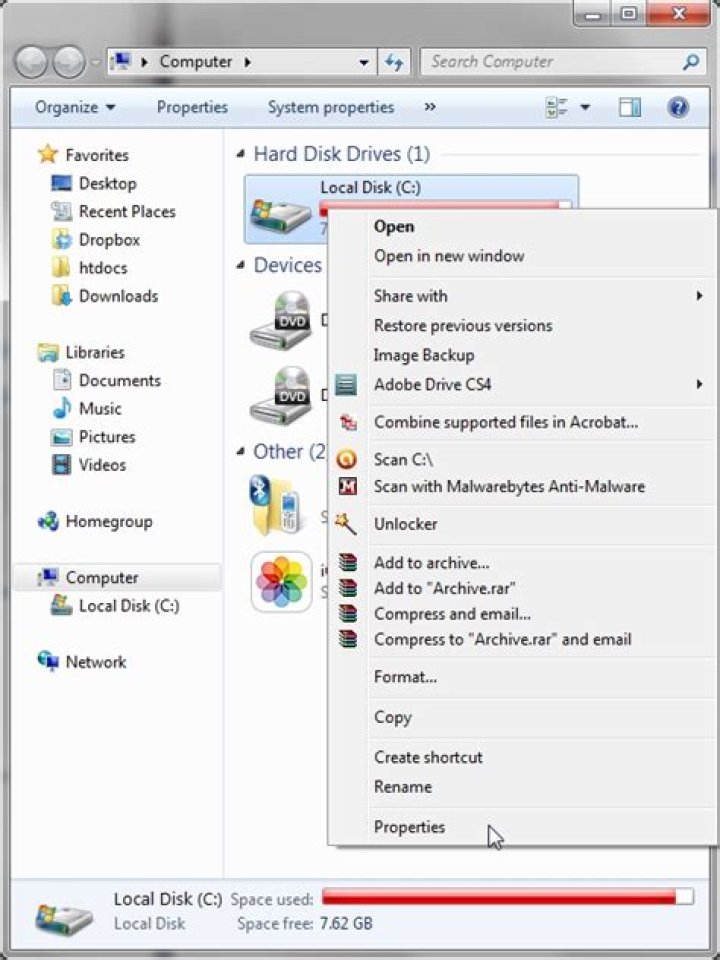Open Desktop in Favorites
Viewport: 720px width, 960px height.
107,183
